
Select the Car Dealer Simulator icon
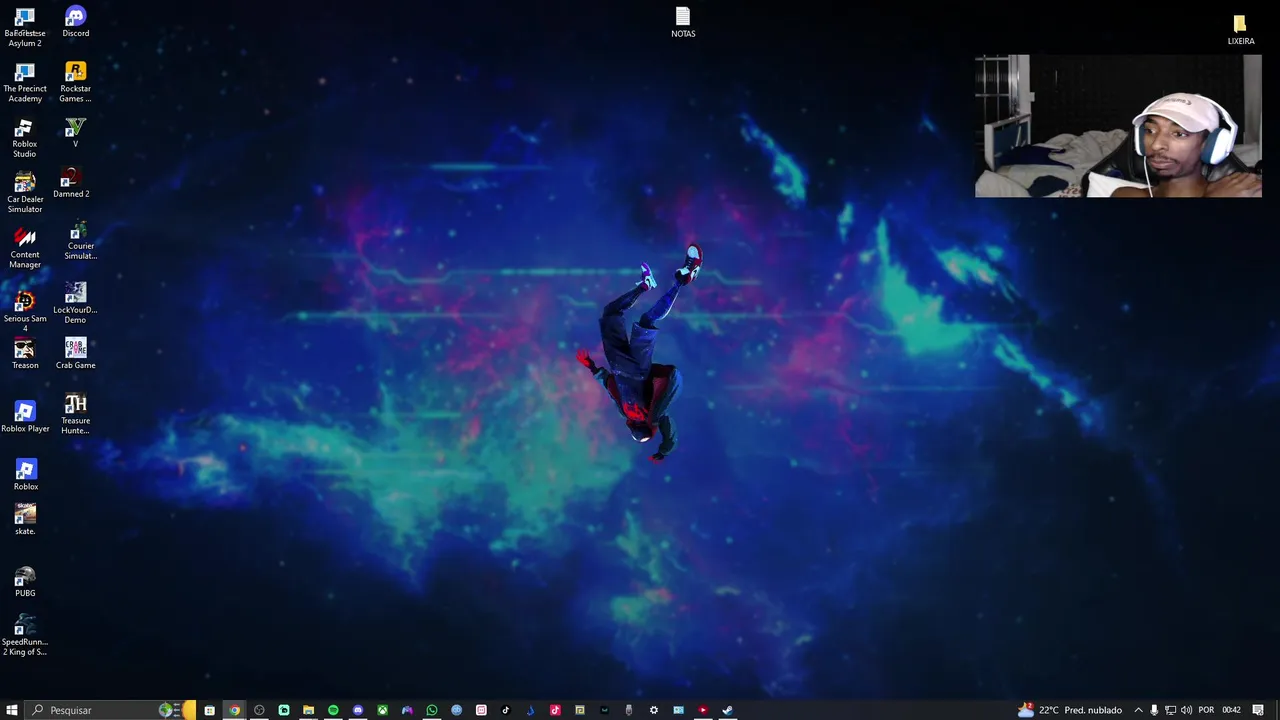tap(25, 192)
